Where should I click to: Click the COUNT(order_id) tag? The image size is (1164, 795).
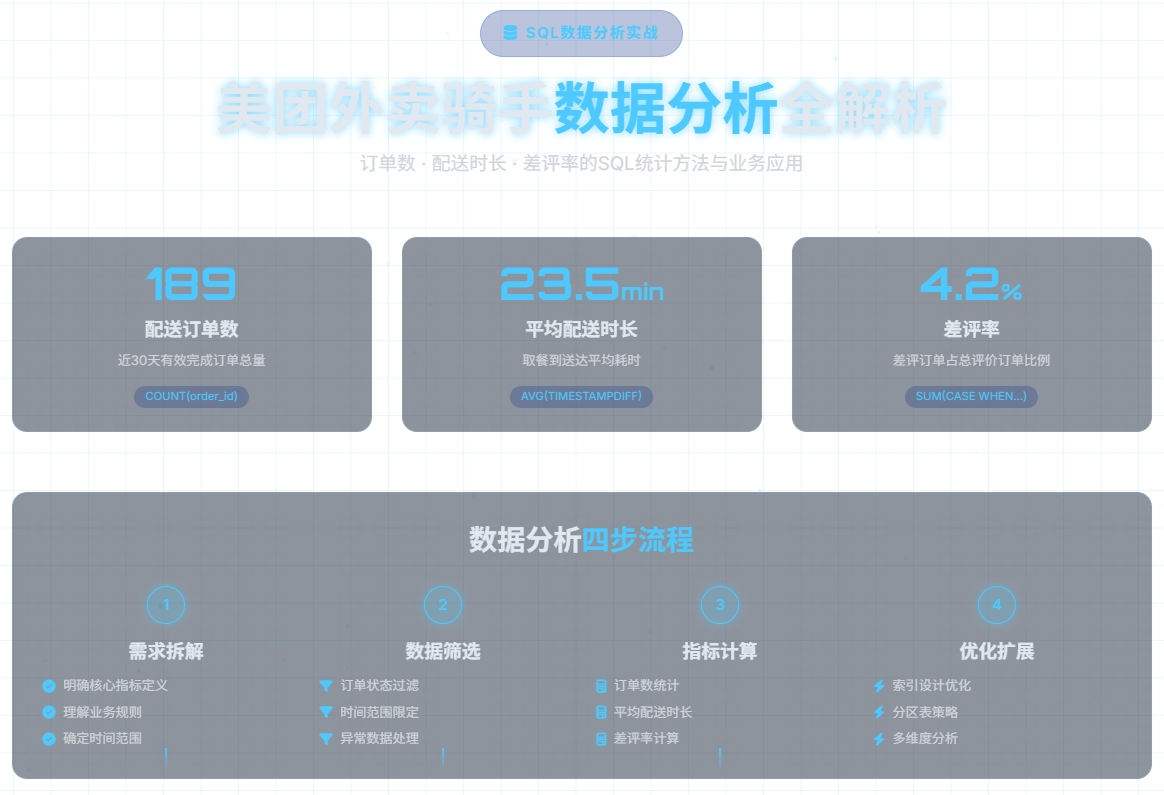[x=192, y=396]
